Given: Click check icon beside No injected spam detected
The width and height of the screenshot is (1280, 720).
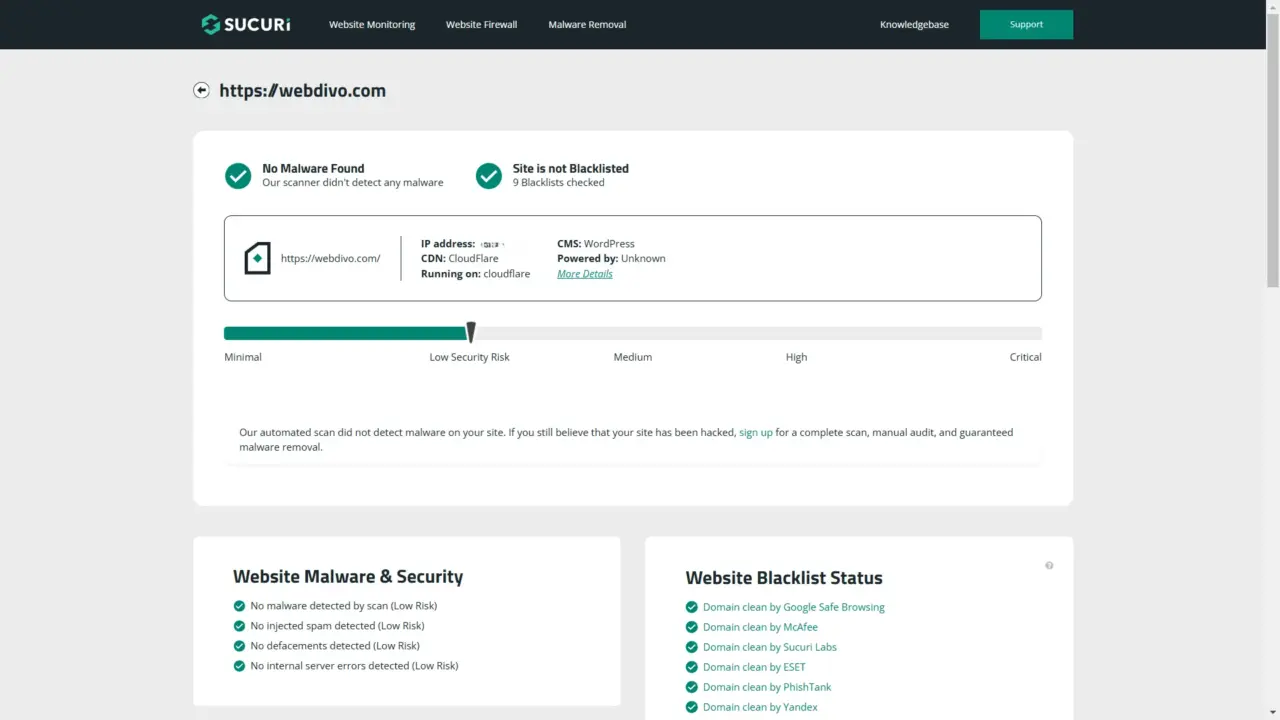Looking at the screenshot, I should point(239,626).
